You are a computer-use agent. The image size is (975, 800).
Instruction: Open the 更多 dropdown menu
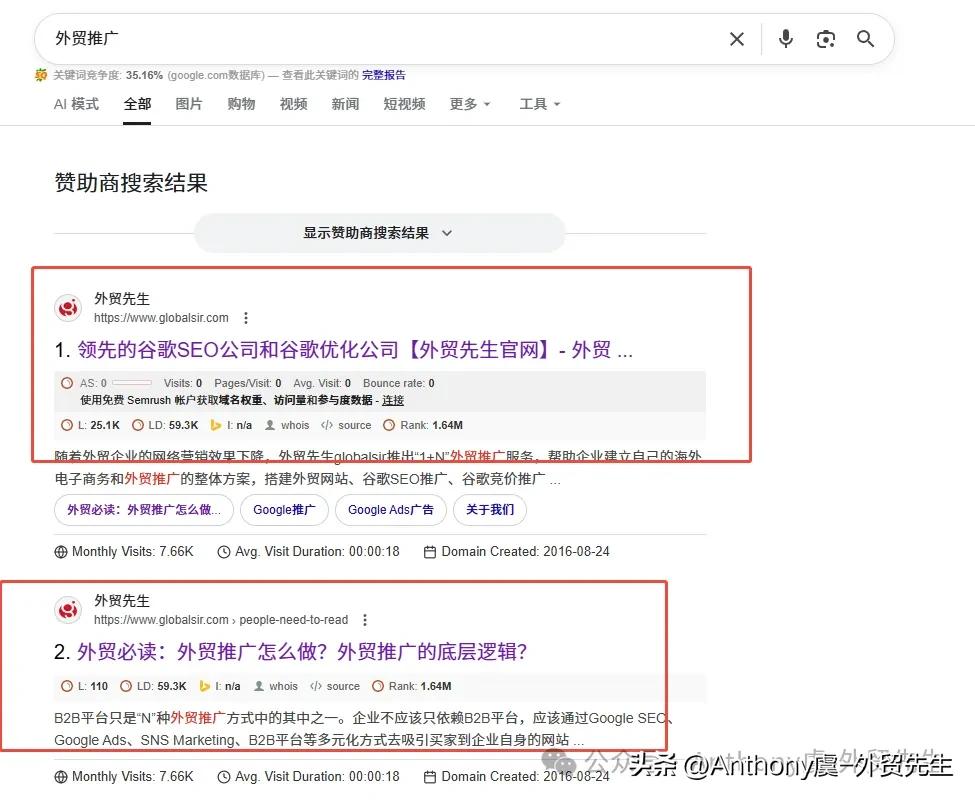(468, 103)
